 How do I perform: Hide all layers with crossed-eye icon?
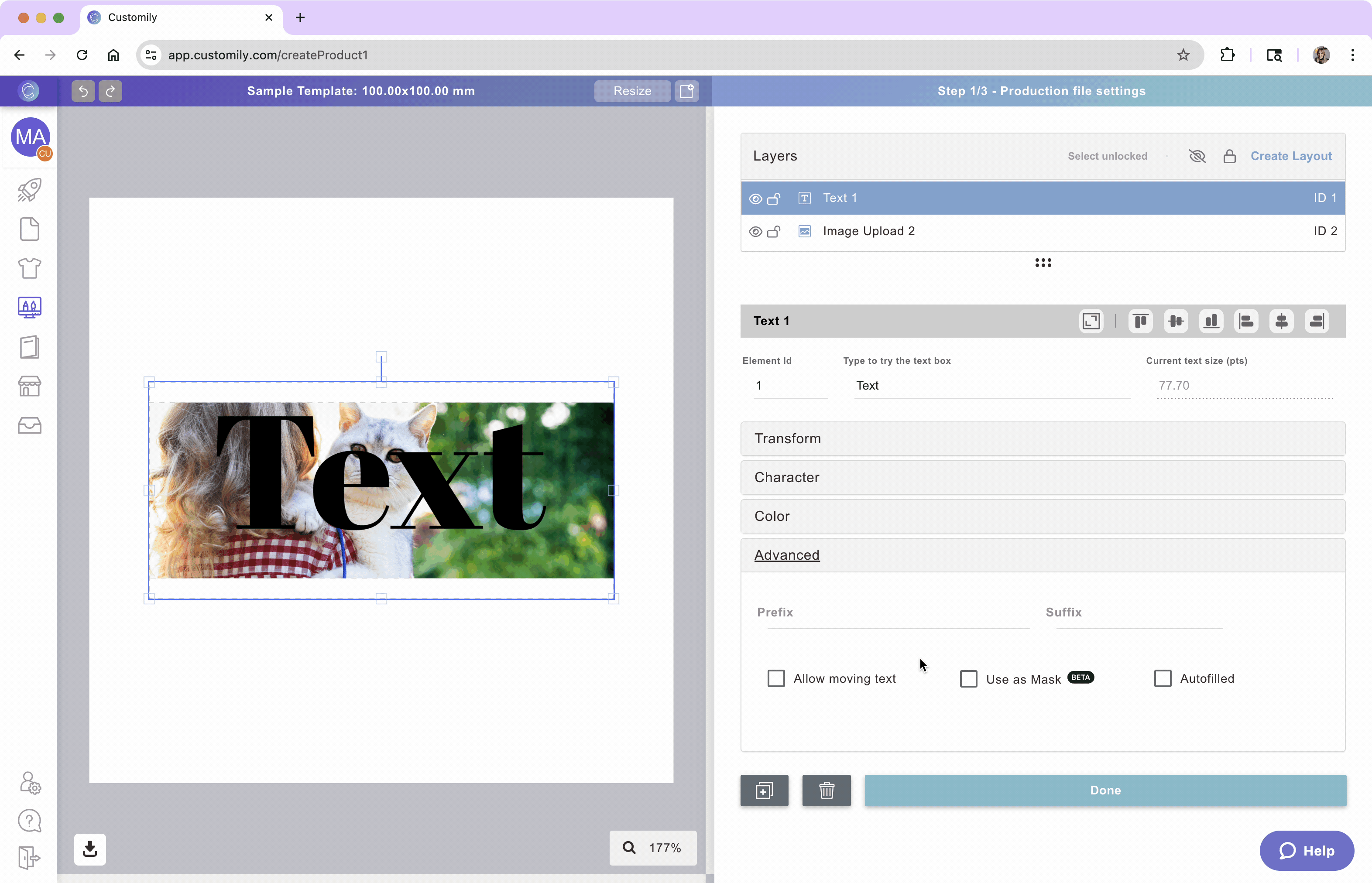(x=1197, y=156)
